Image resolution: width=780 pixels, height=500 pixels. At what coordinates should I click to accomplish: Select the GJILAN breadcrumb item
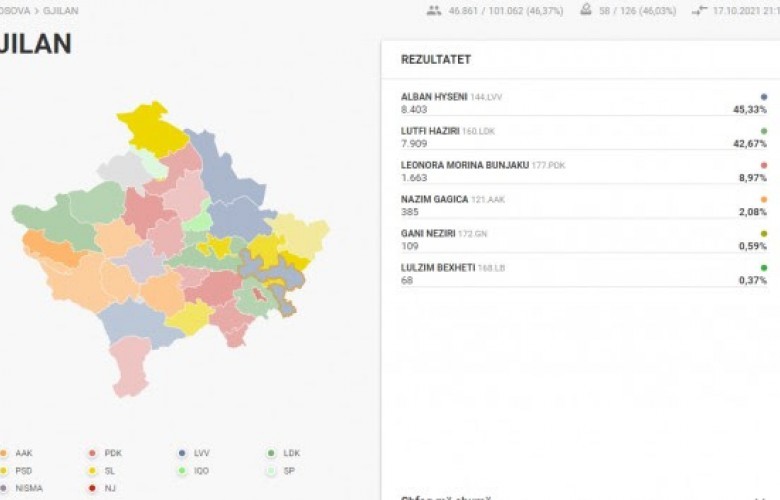pos(61,10)
